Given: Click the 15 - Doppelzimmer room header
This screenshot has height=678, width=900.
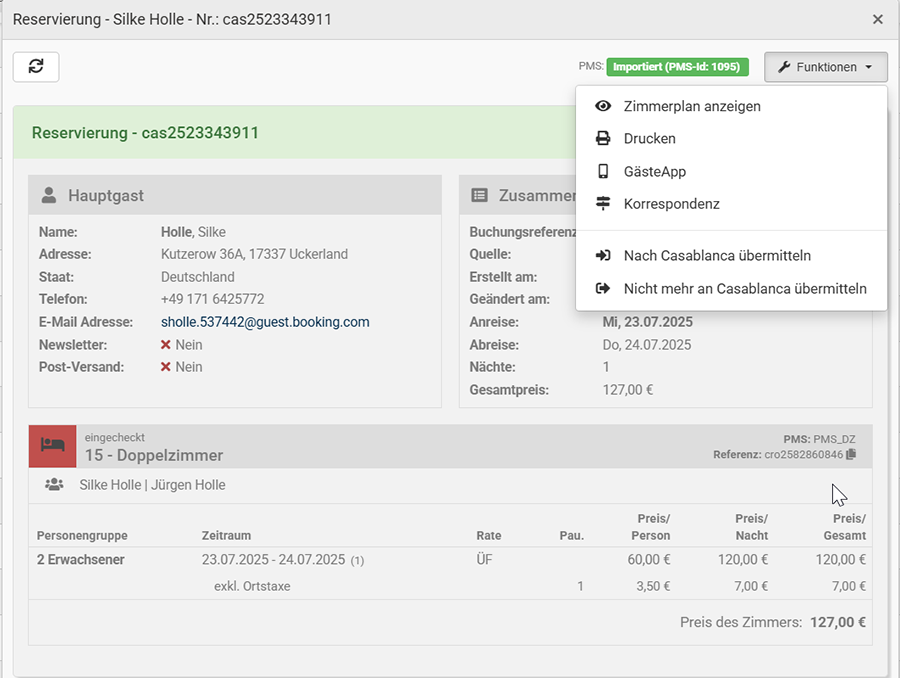Looking at the screenshot, I should [x=154, y=455].
